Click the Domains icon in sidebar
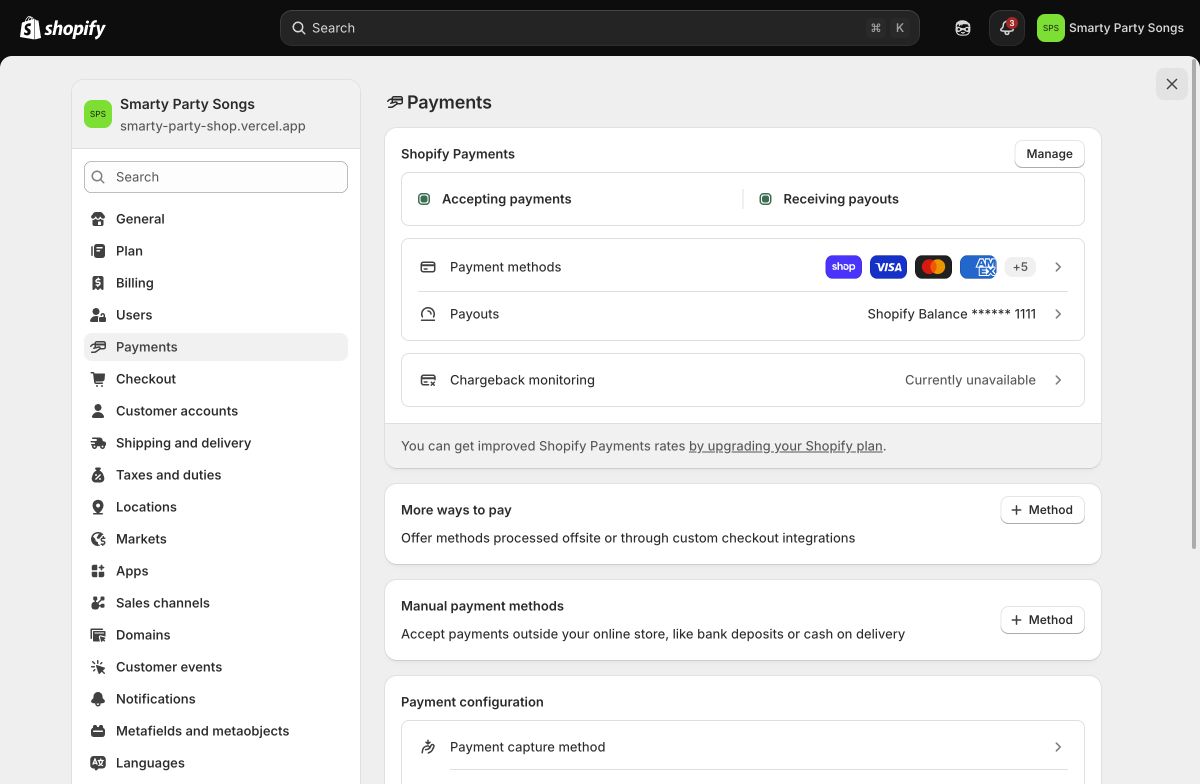This screenshot has width=1200, height=784. click(x=98, y=635)
